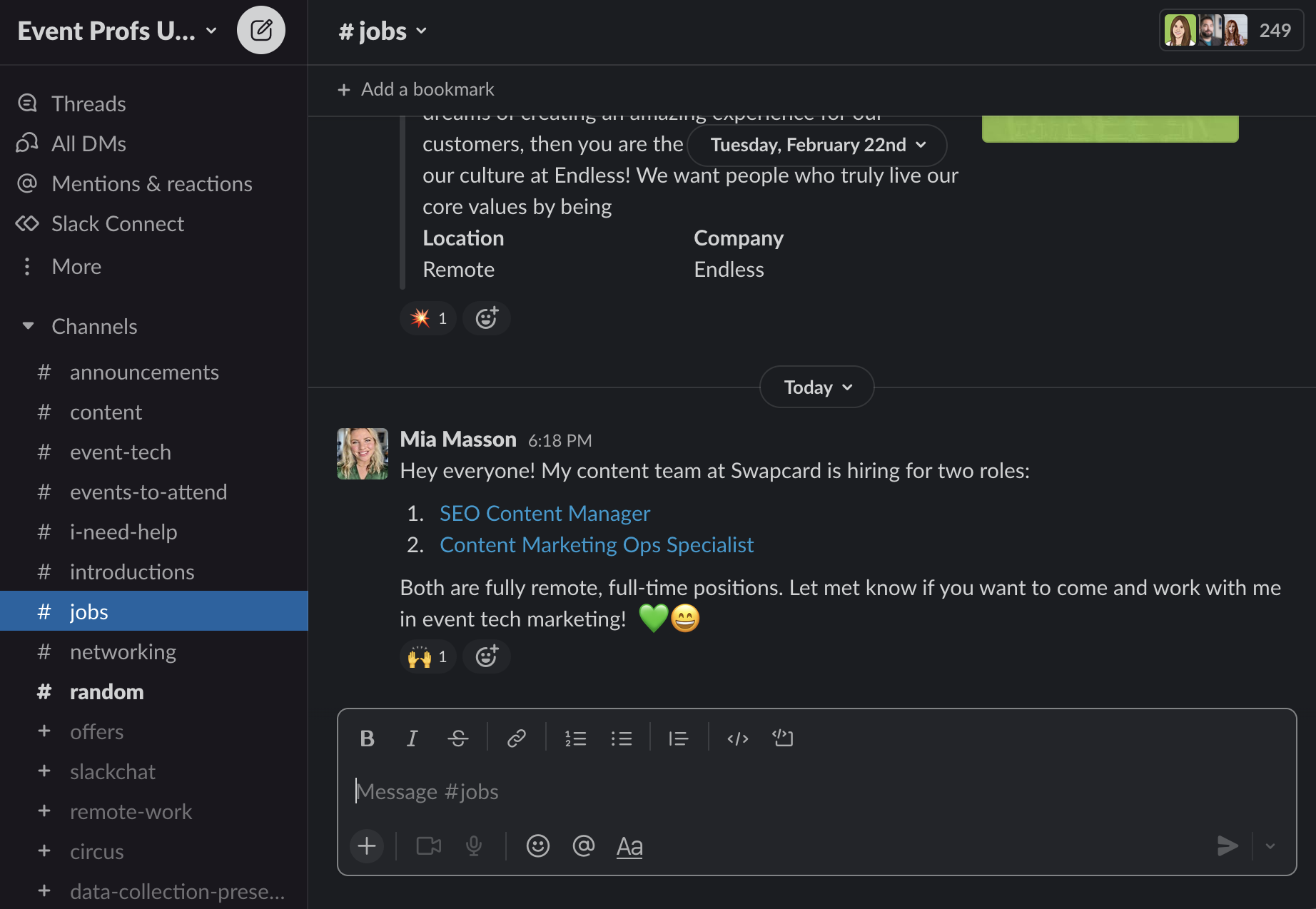
Task: Add reaction to Mia Masson's message
Action: pos(487,656)
